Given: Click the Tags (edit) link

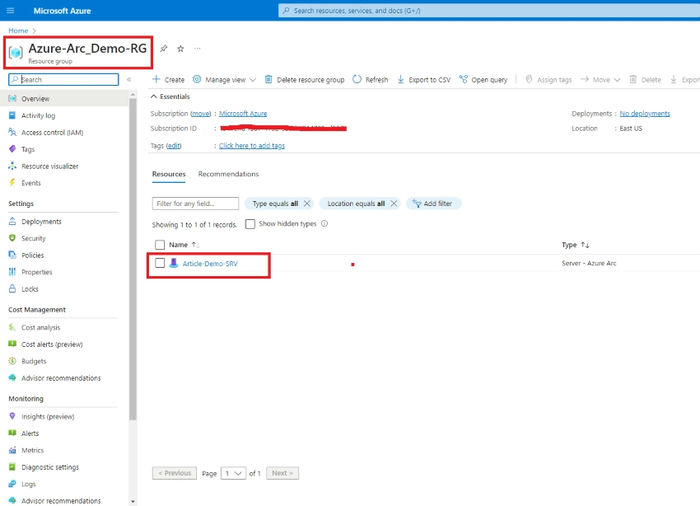Looking at the screenshot, I should pos(174,146).
